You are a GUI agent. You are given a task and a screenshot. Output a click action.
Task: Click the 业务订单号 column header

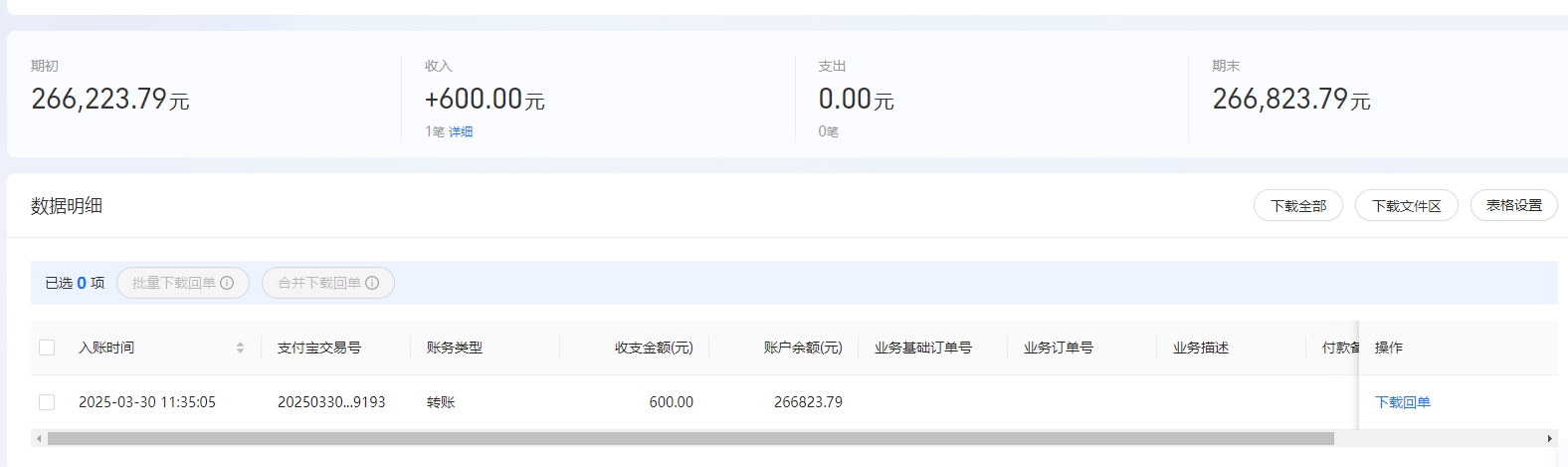coord(1059,348)
